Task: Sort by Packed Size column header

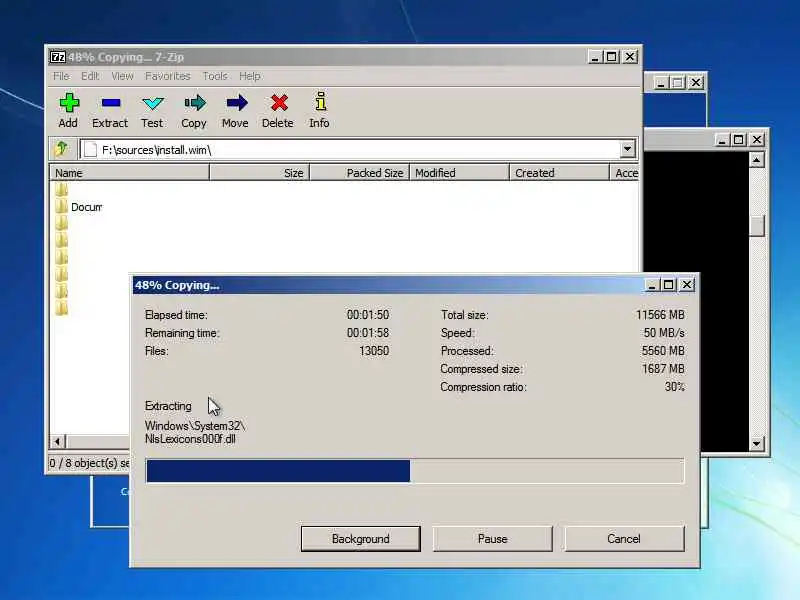Action: (x=360, y=173)
